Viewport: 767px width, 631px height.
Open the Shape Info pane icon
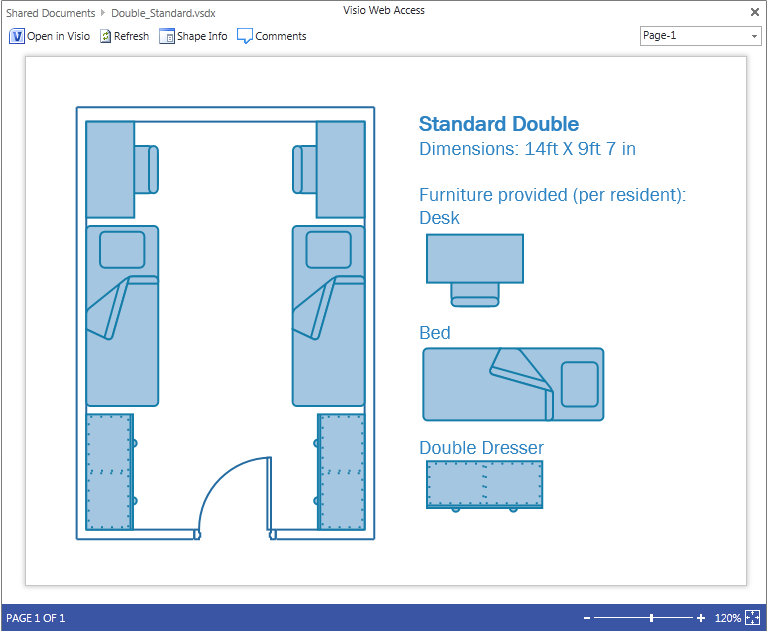(x=167, y=36)
